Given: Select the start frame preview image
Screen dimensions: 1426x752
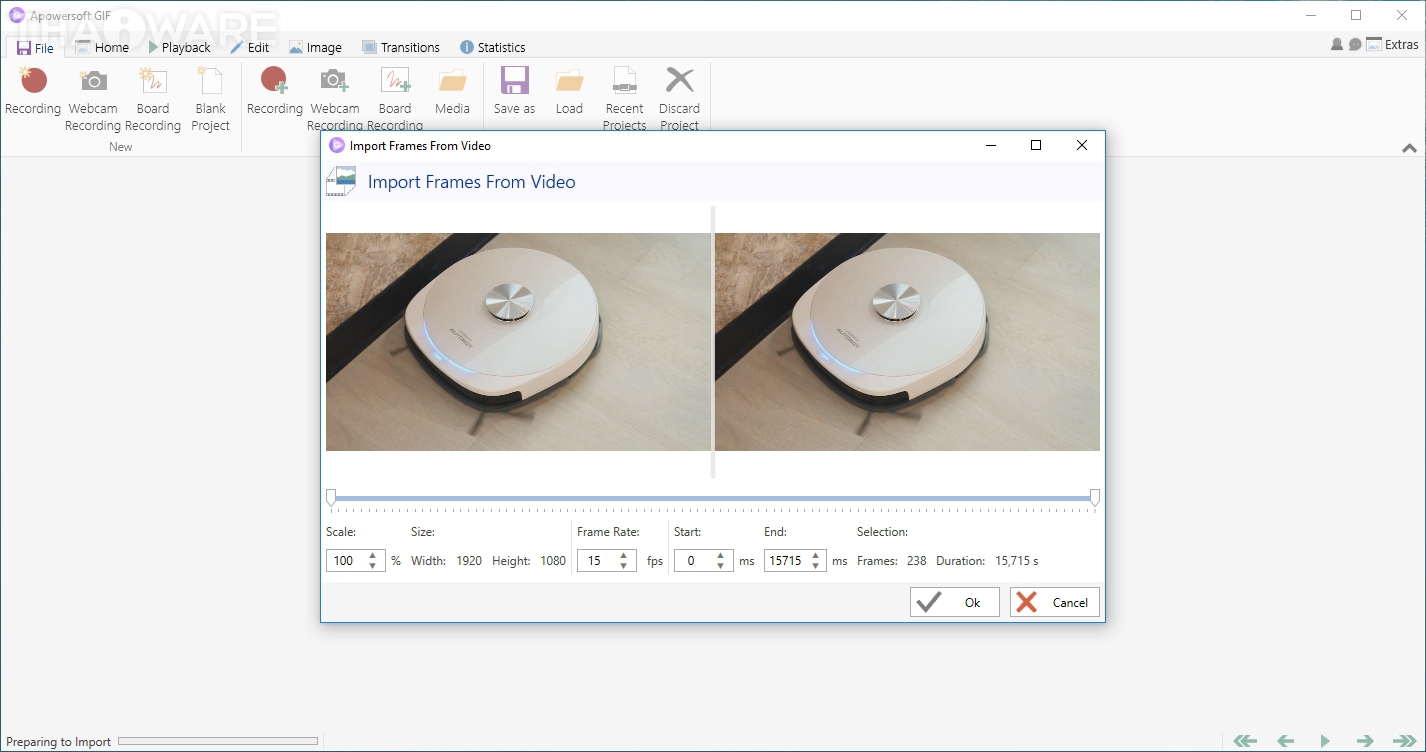Looking at the screenshot, I should [517, 342].
